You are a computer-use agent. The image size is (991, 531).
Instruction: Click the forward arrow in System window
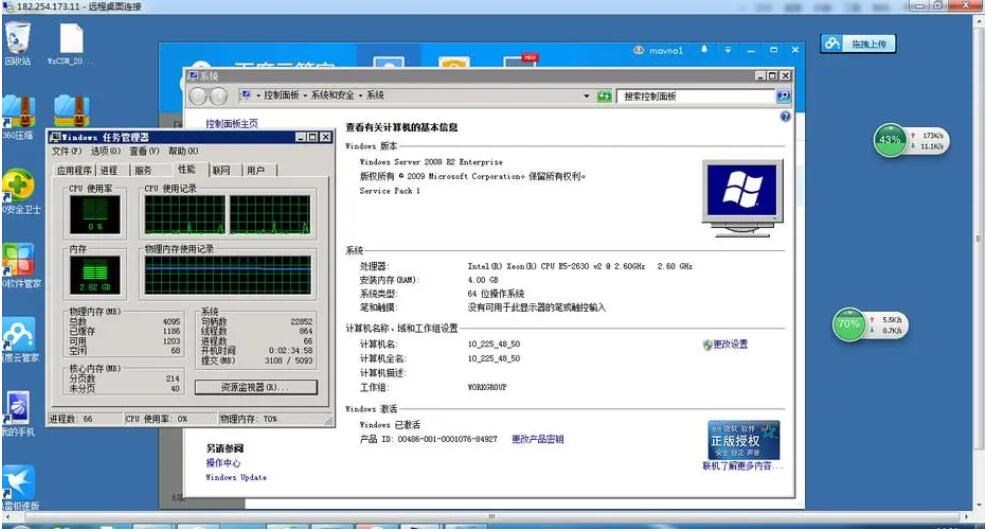click(218, 96)
